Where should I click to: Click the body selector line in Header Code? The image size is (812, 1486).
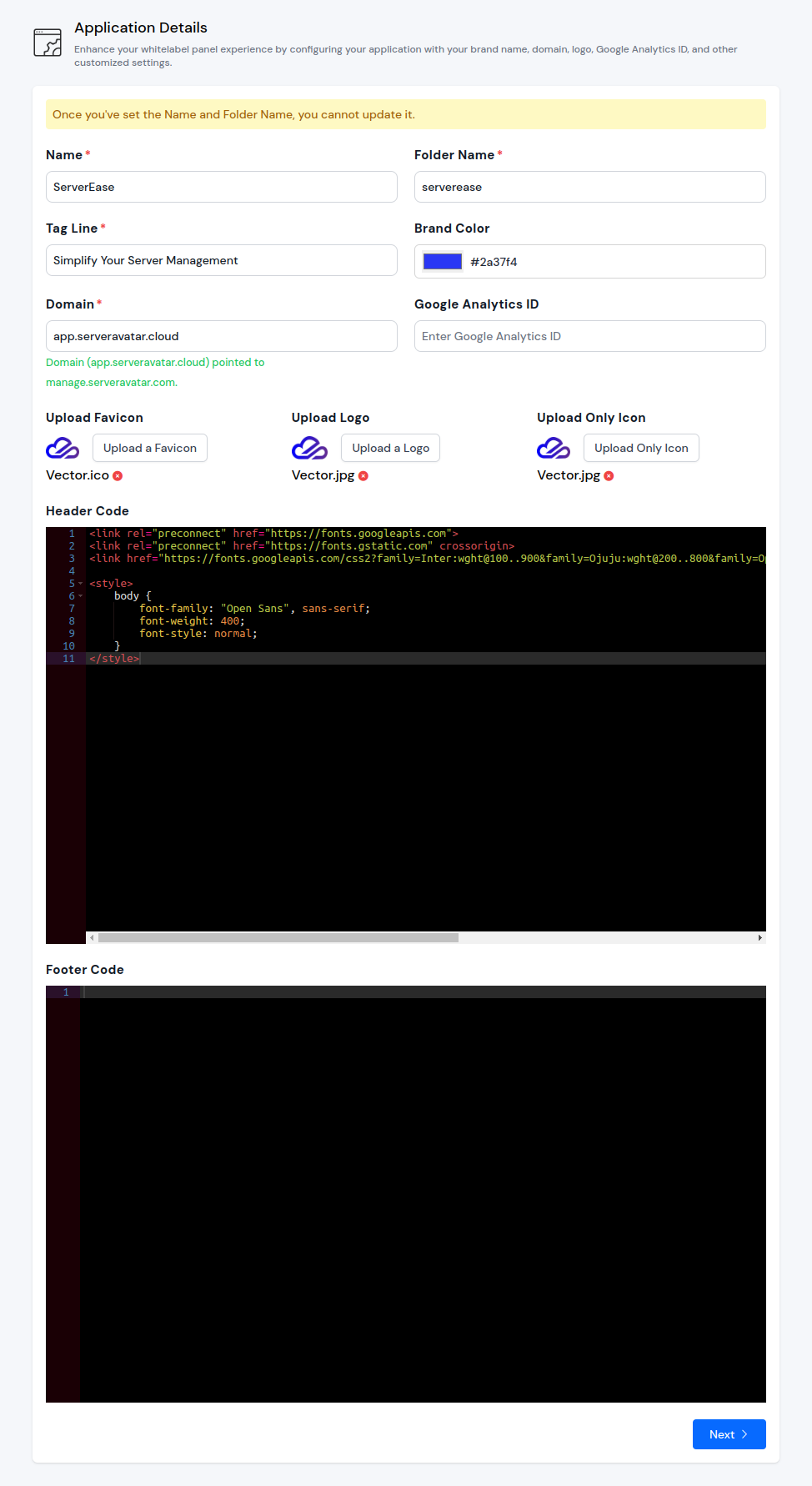133,596
